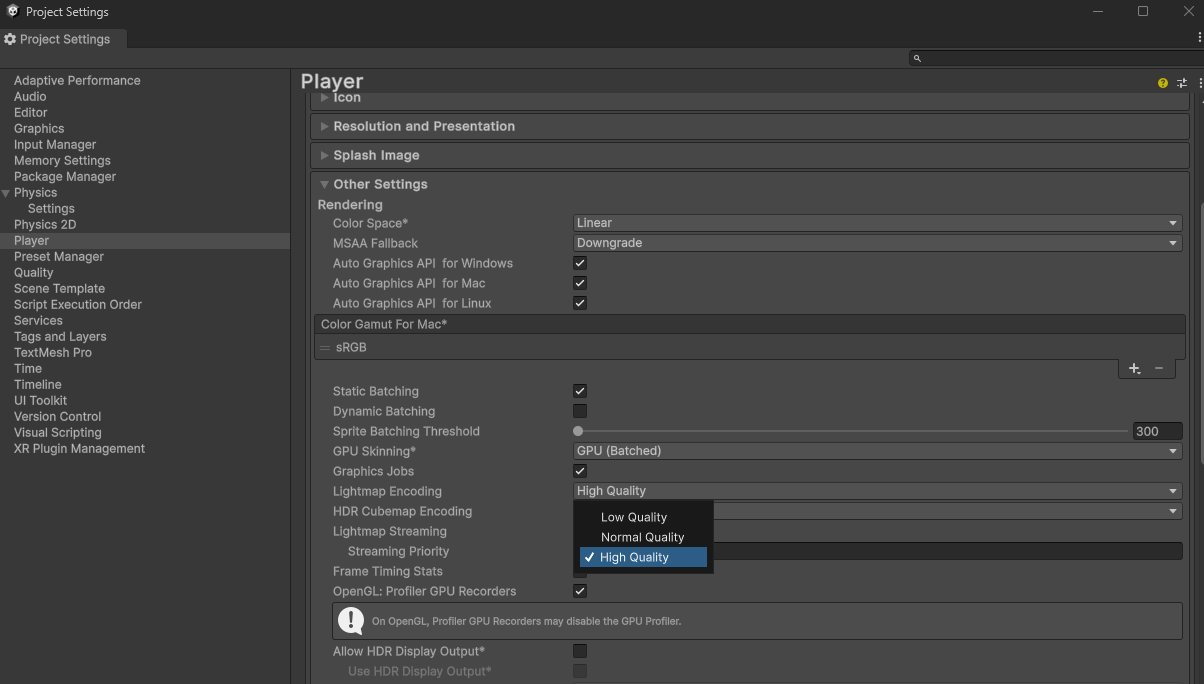Screen dimensions: 1204x684
Task: Choose Normal Quality from the Lightmap Encoding menu
Action: (x=643, y=537)
